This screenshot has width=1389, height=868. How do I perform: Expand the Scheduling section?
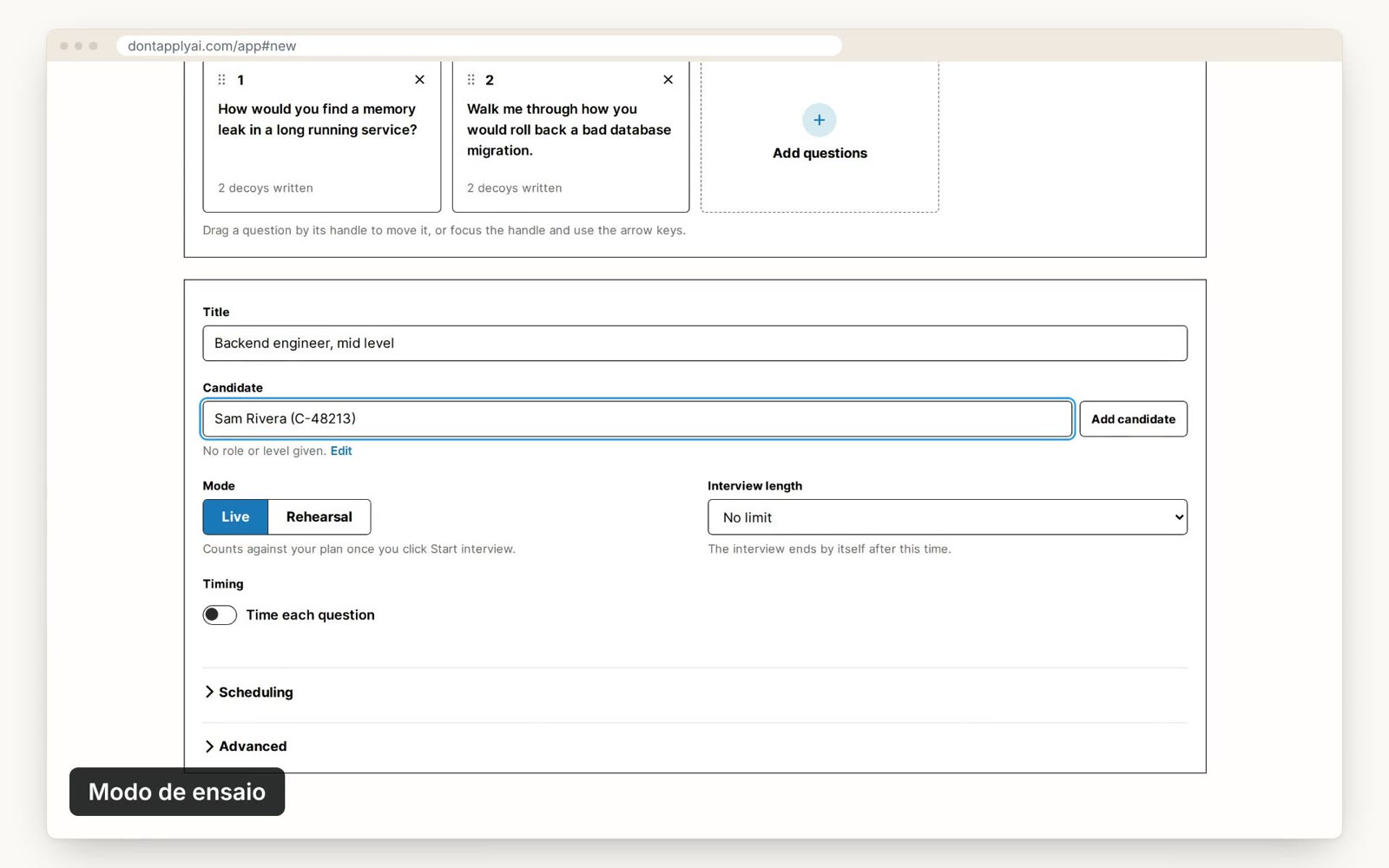[249, 692]
